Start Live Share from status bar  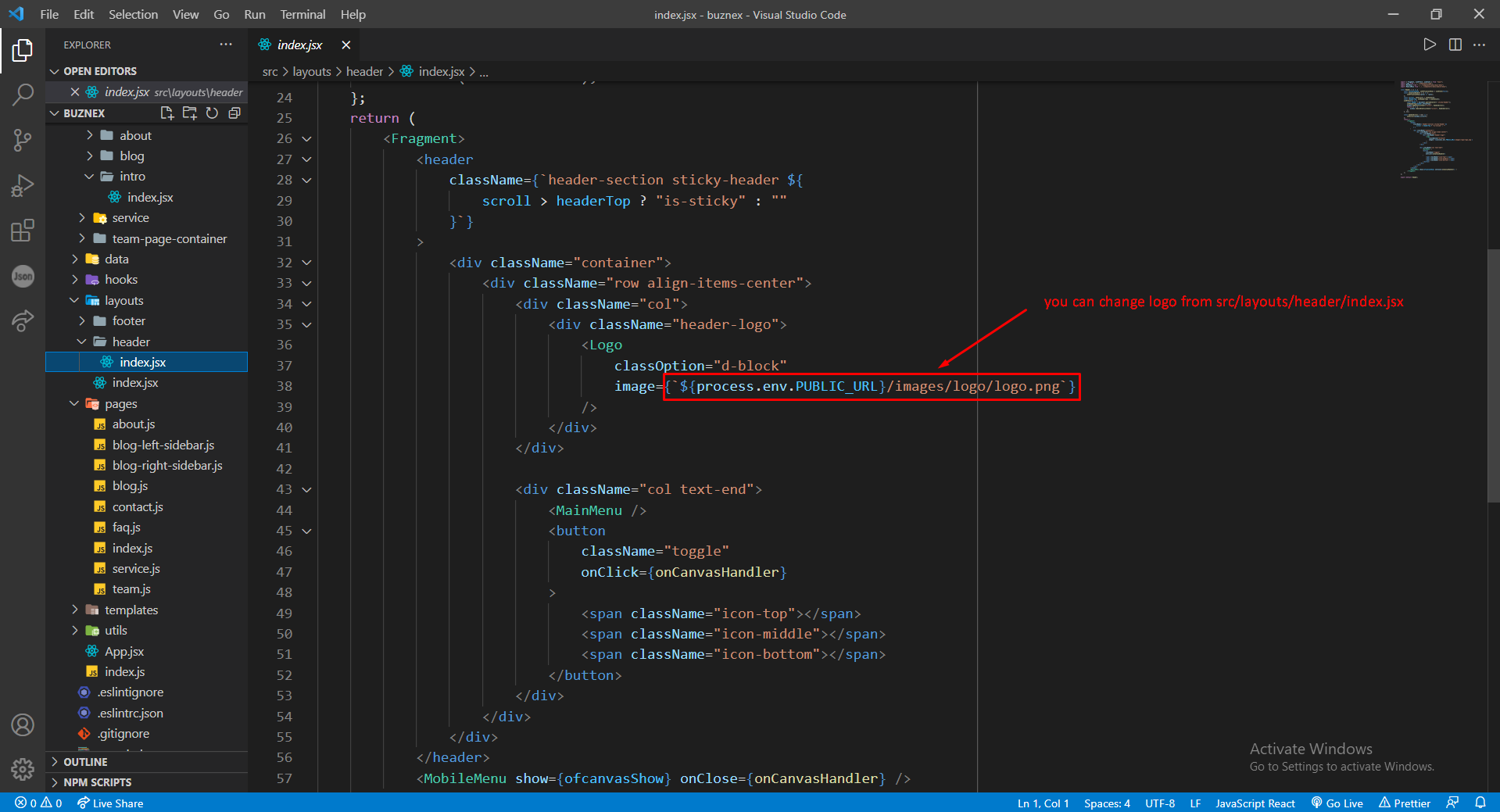tap(110, 803)
